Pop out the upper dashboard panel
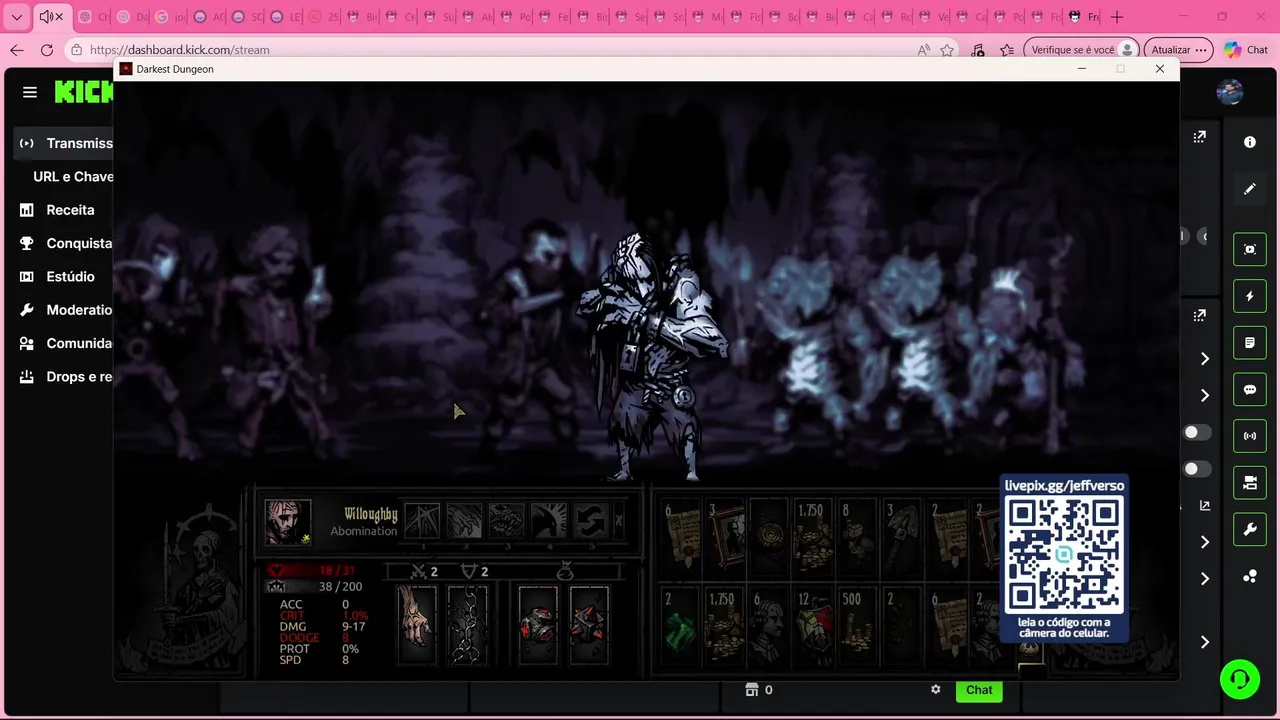This screenshot has height=720, width=1280. [1199, 137]
